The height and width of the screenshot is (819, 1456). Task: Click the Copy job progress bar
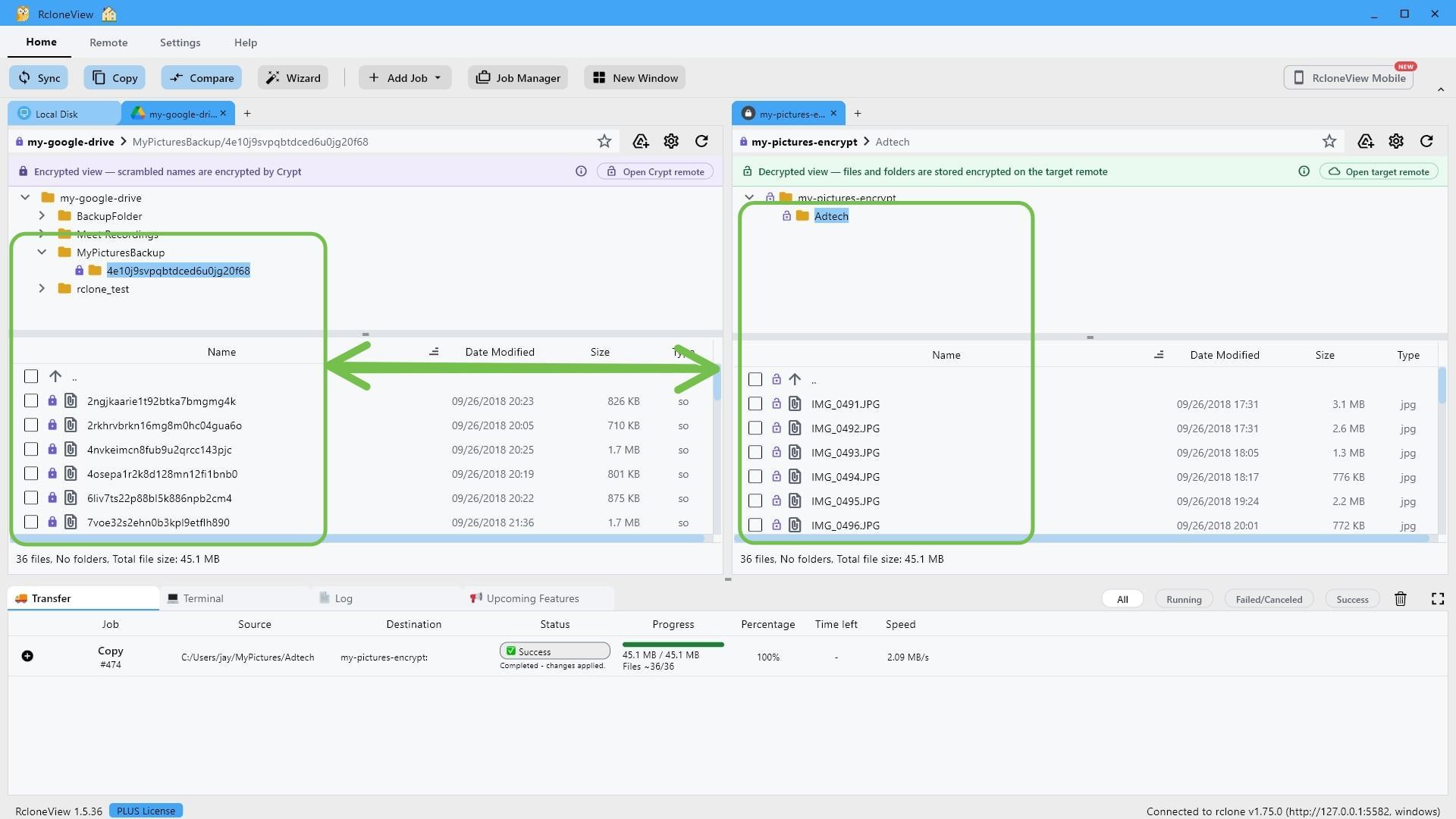[x=673, y=645]
